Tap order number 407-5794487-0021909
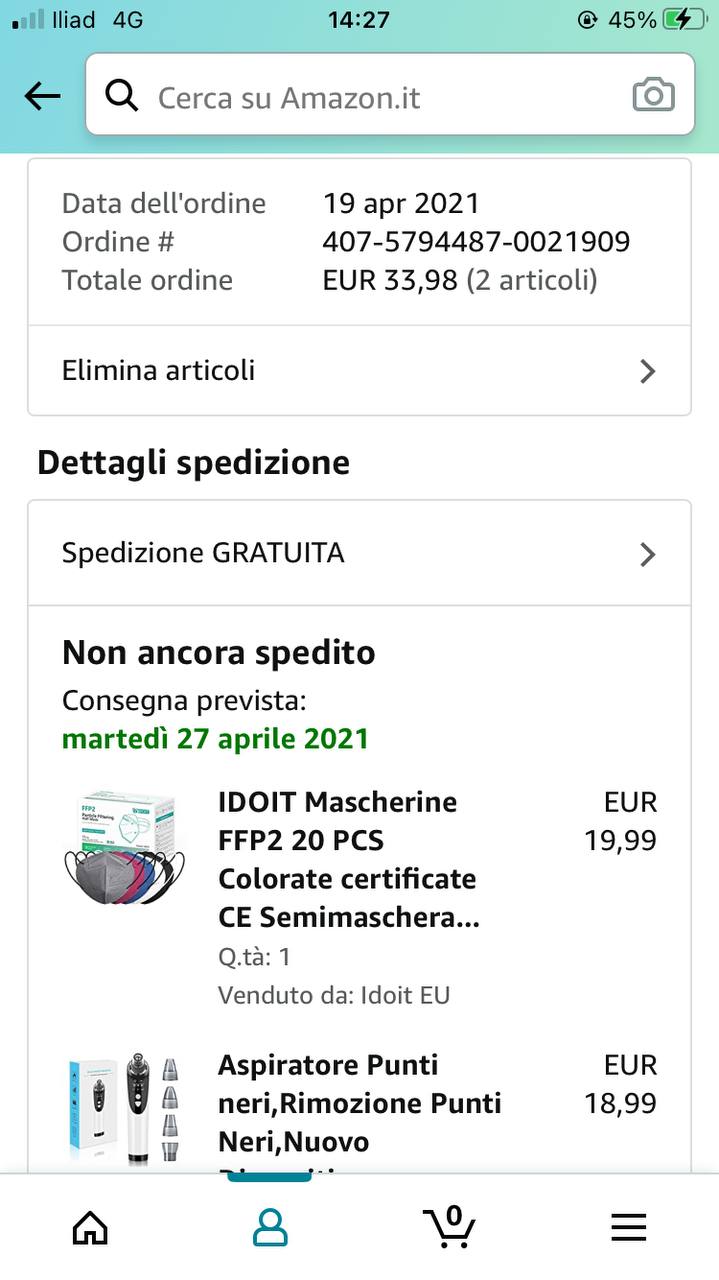719x1280 pixels. pos(476,242)
